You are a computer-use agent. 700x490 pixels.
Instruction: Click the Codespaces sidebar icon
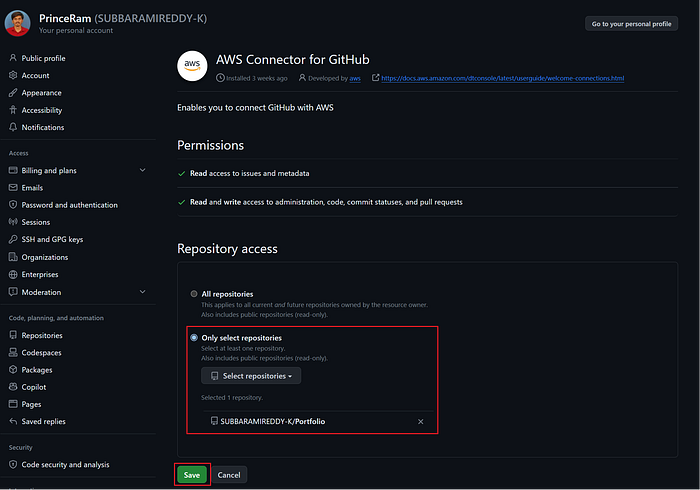12,353
